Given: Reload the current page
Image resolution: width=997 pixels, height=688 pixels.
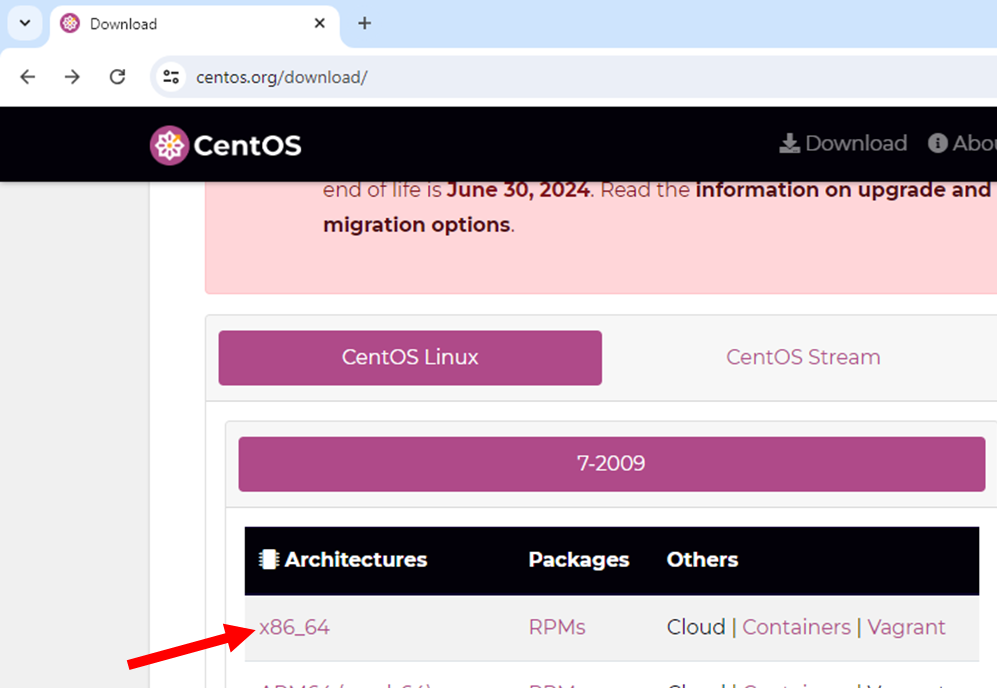Looking at the screenshot, I should 118,77.
